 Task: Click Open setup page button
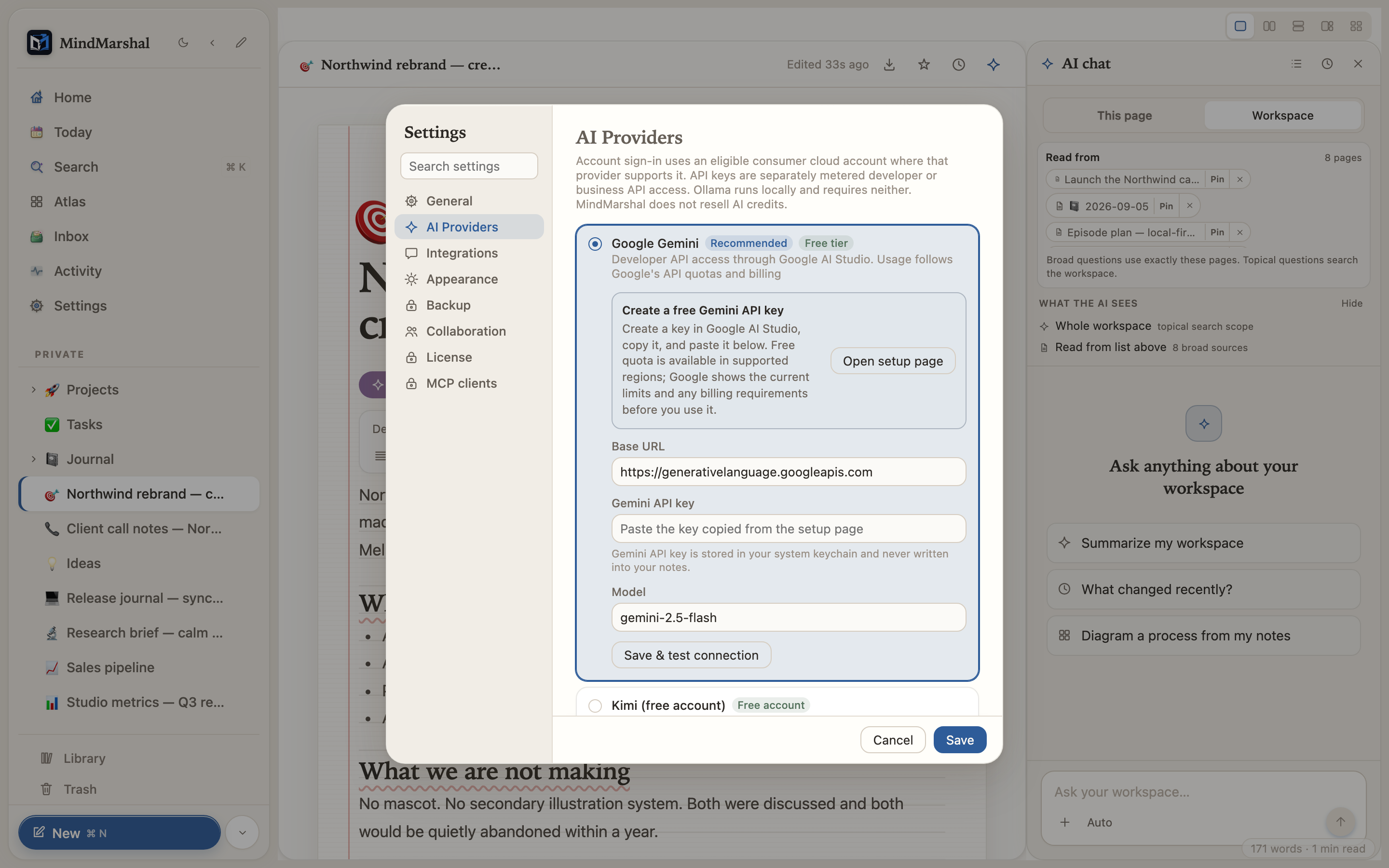tap(893, 361)
